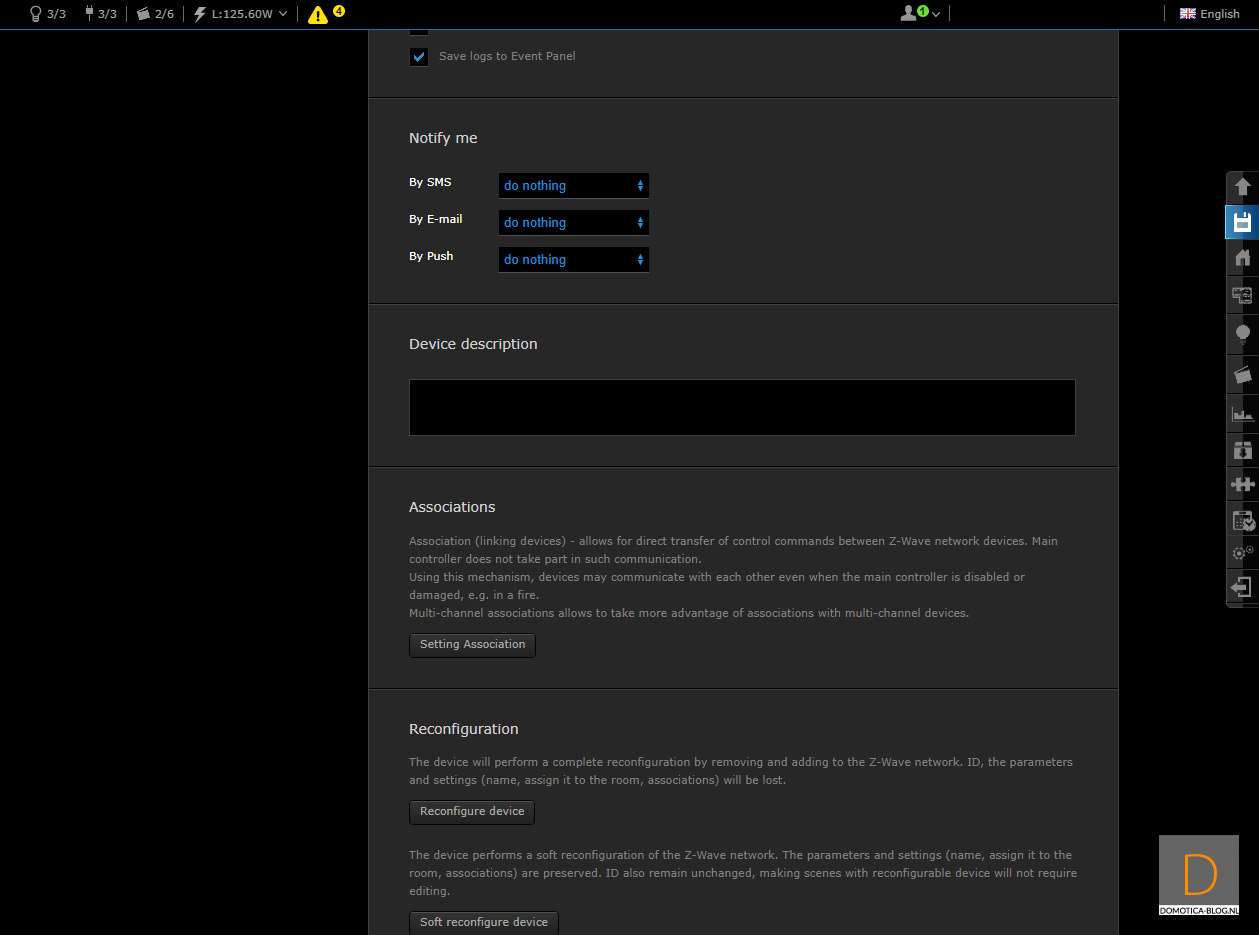Open the energy chart icon in sidebar

(x=1242, y=413)
